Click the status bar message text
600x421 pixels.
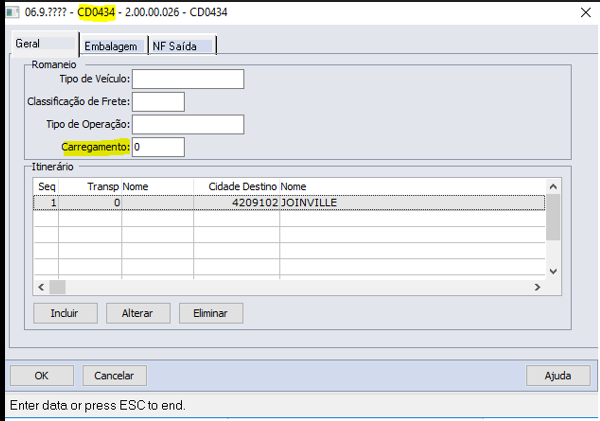pos(98,405)
